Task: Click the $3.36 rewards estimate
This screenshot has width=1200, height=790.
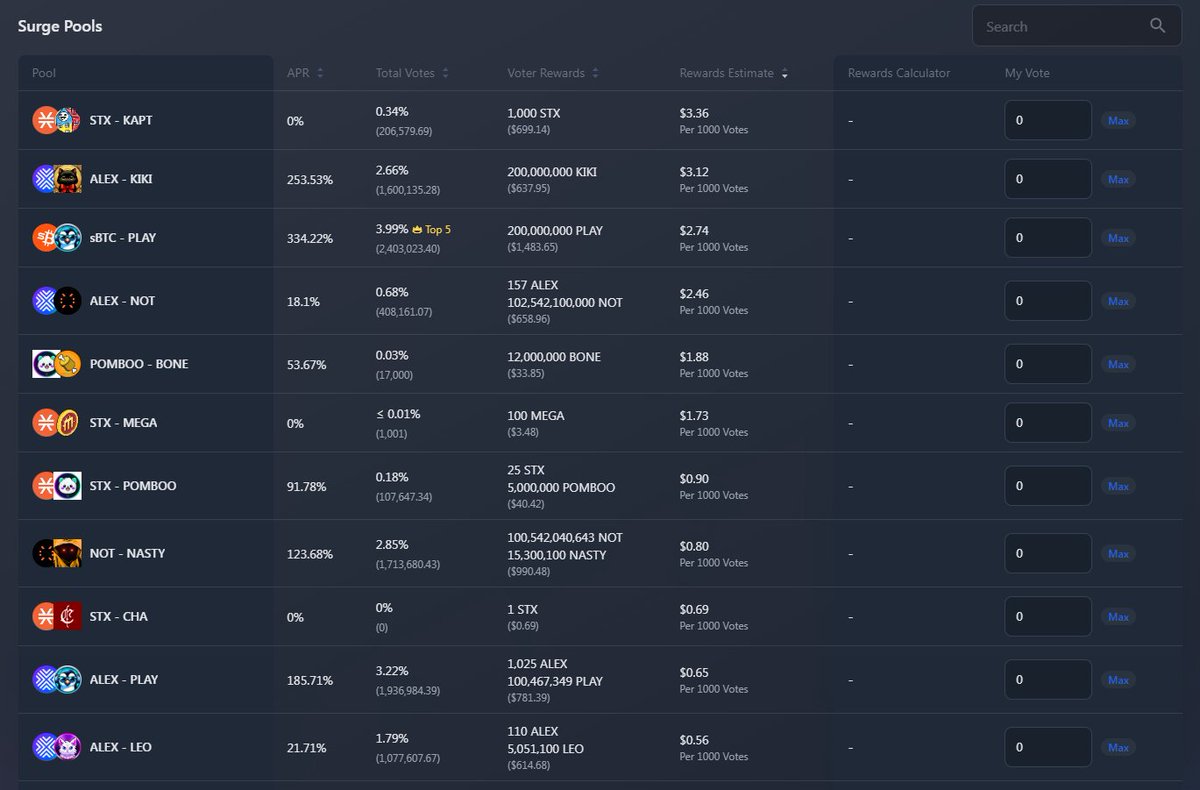Action: pyautogui.click(x=694, y=113)
